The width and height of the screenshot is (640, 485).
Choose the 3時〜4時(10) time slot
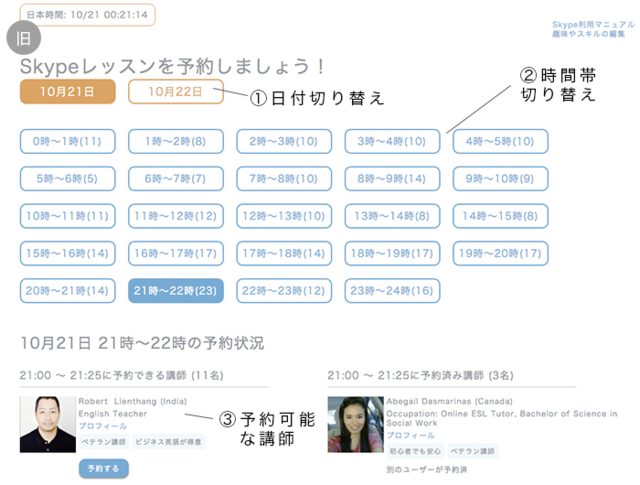click(392, 142)
